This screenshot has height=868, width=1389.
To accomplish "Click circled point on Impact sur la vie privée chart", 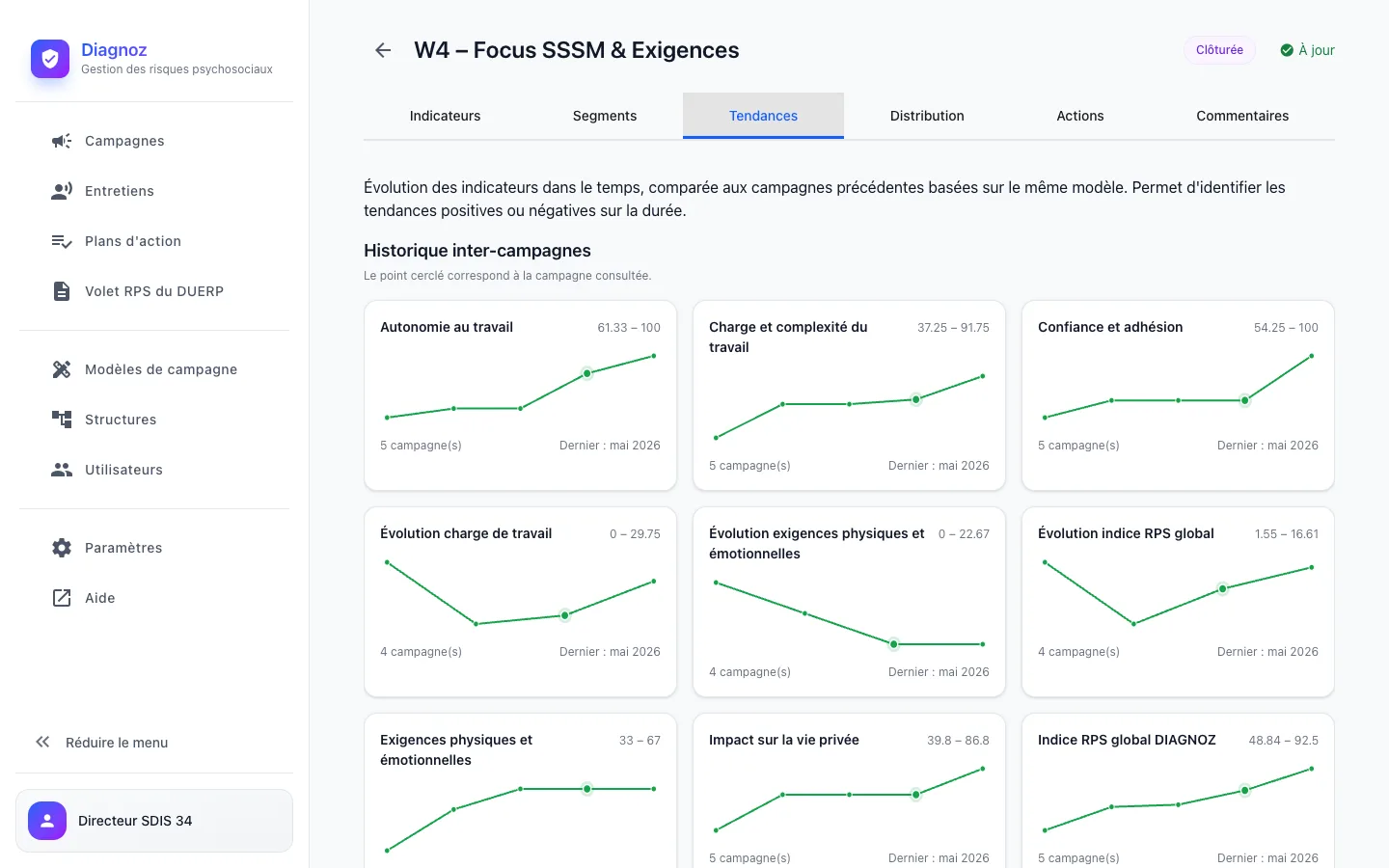I will (x=915, y=795).
